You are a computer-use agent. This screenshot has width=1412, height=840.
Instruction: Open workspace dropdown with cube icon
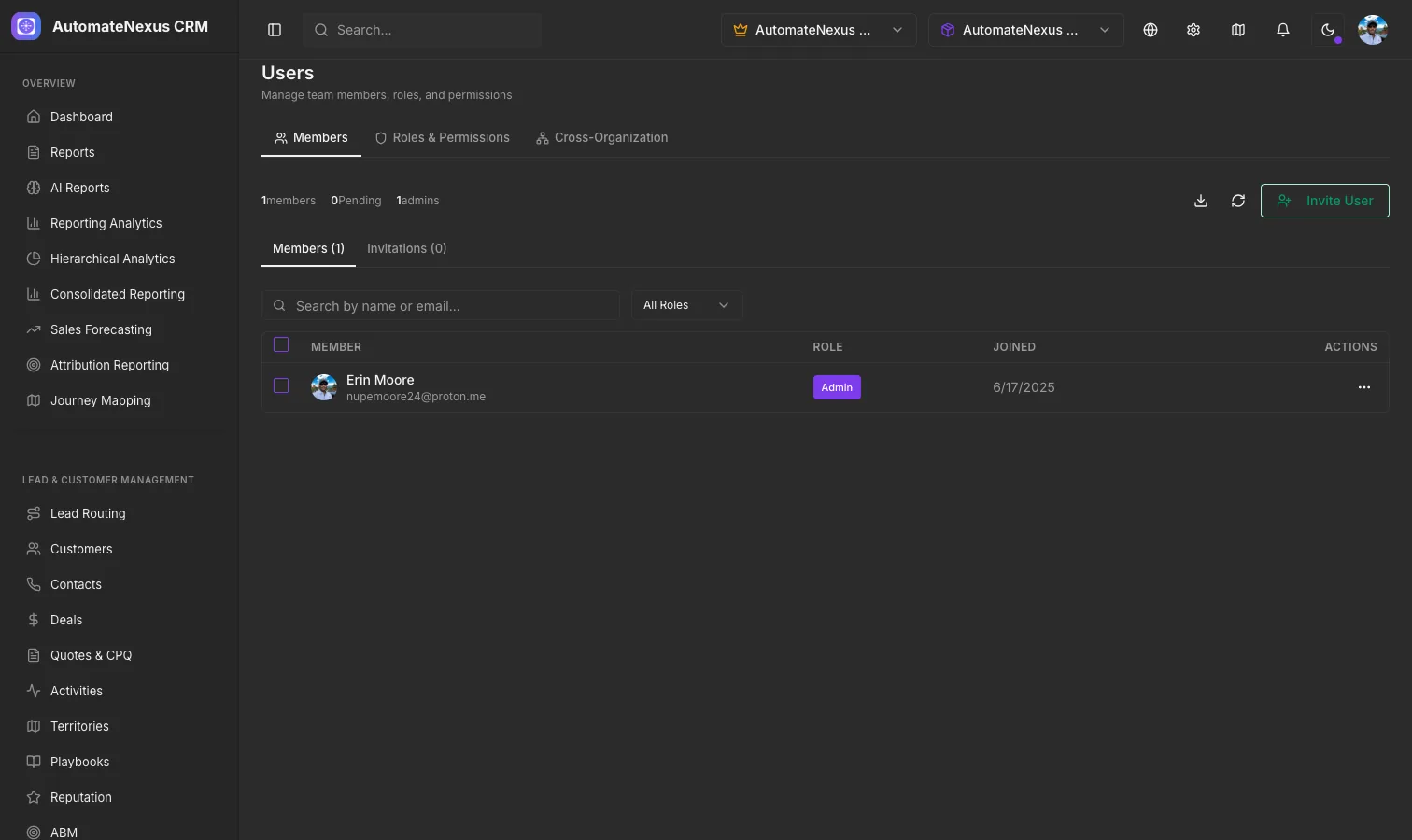pos(1025,30)
